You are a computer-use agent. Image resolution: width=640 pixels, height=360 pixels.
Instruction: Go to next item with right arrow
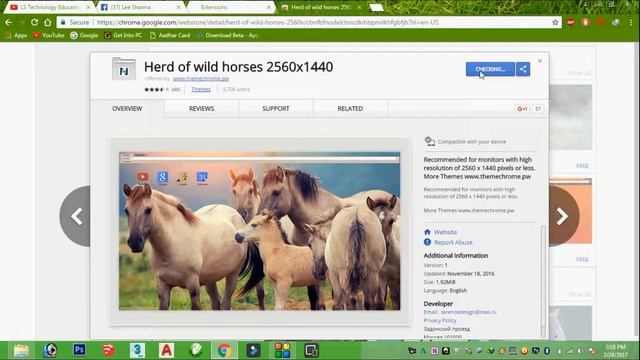(563, 216)
